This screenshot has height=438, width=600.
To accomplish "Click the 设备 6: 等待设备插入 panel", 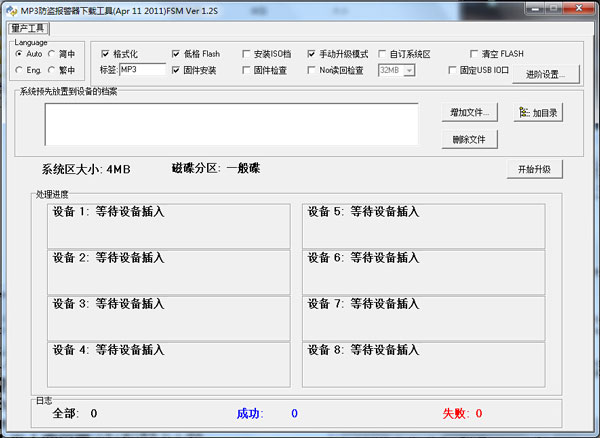I will [x=424, y=272].
